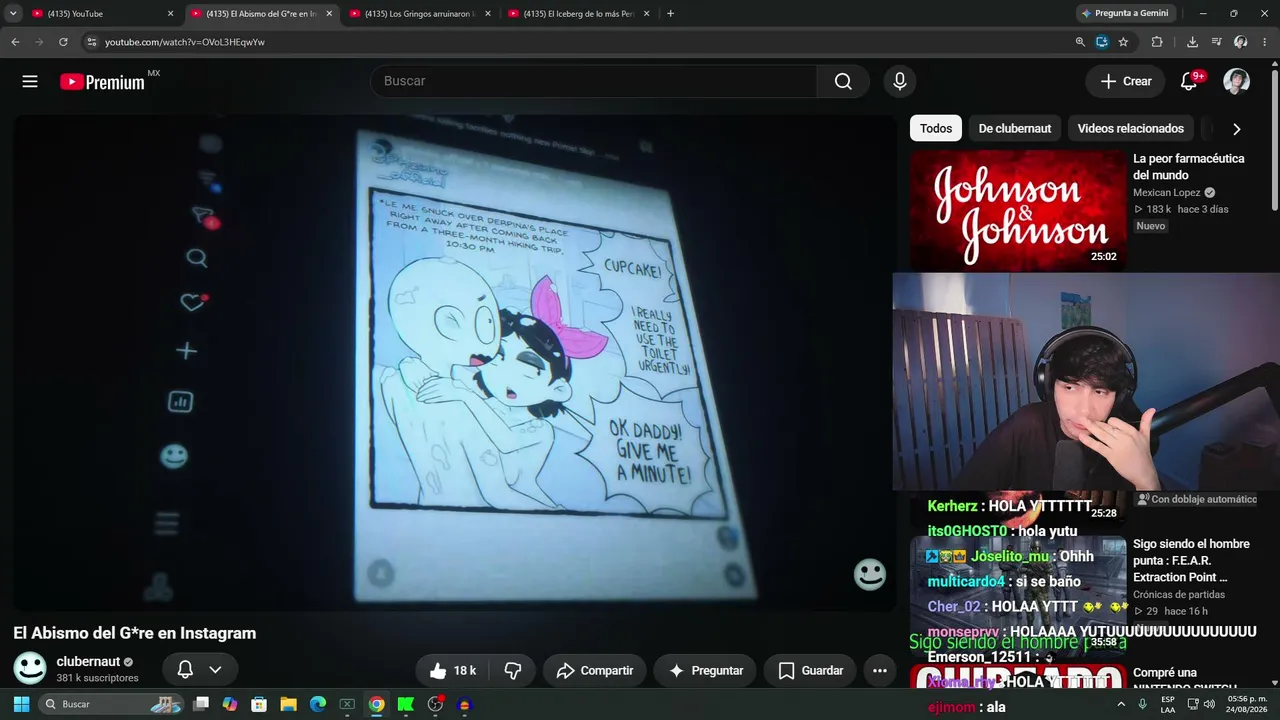Click the YouTube Buscar search field
The width and height of the screenshot is (1280, 720).
click(x=594, y=82)
